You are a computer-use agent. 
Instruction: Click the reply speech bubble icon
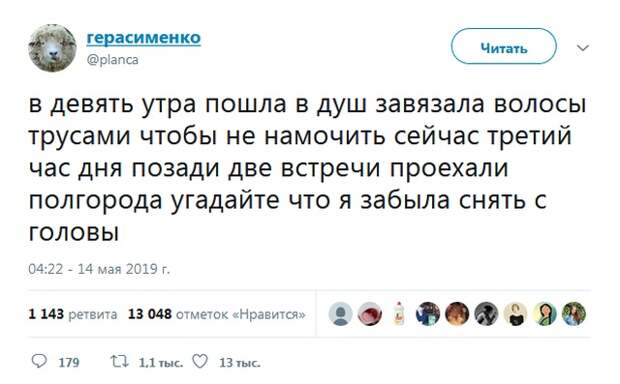click(x=39, y=361)
